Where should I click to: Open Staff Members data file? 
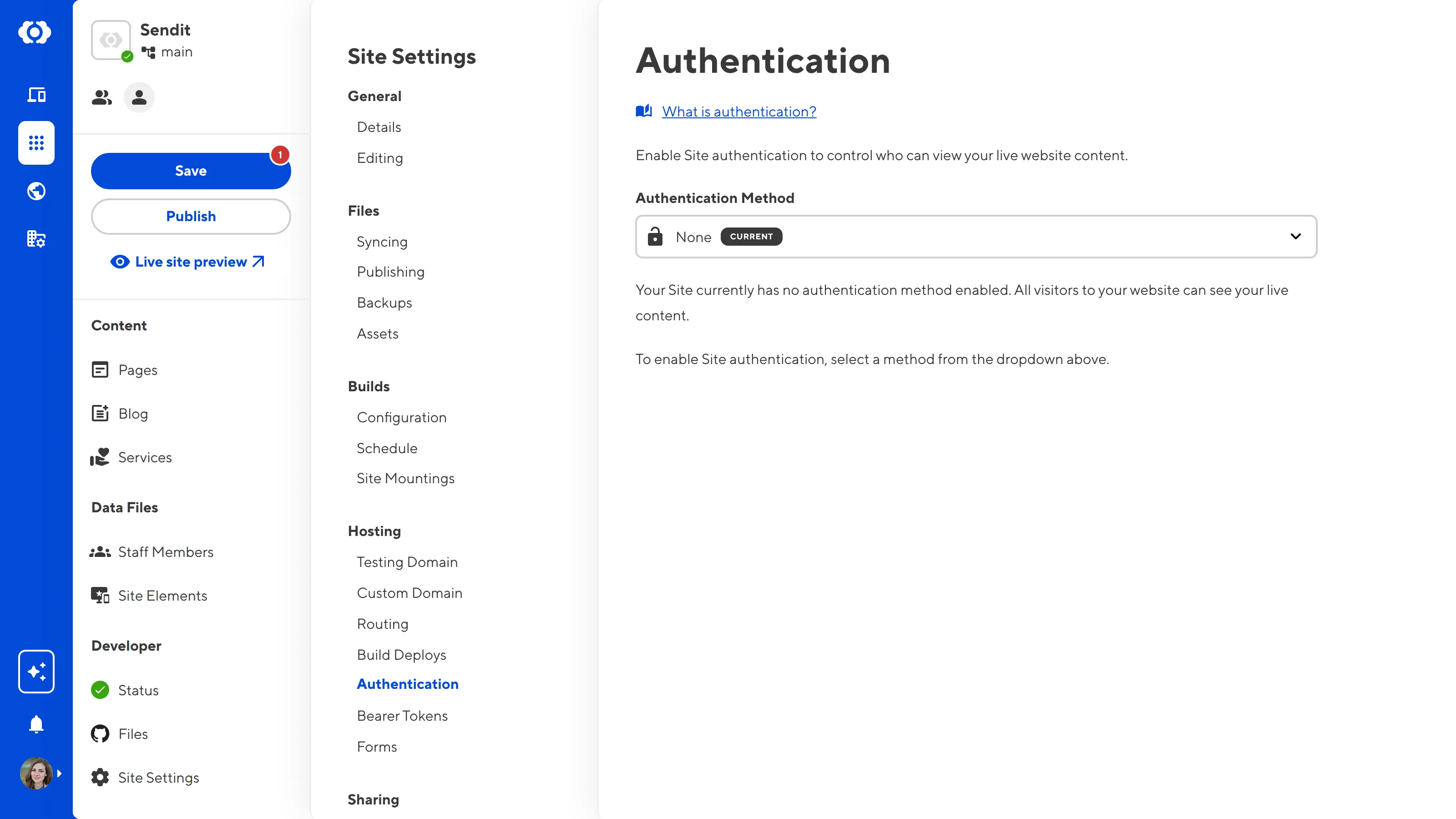pos(165,551)
